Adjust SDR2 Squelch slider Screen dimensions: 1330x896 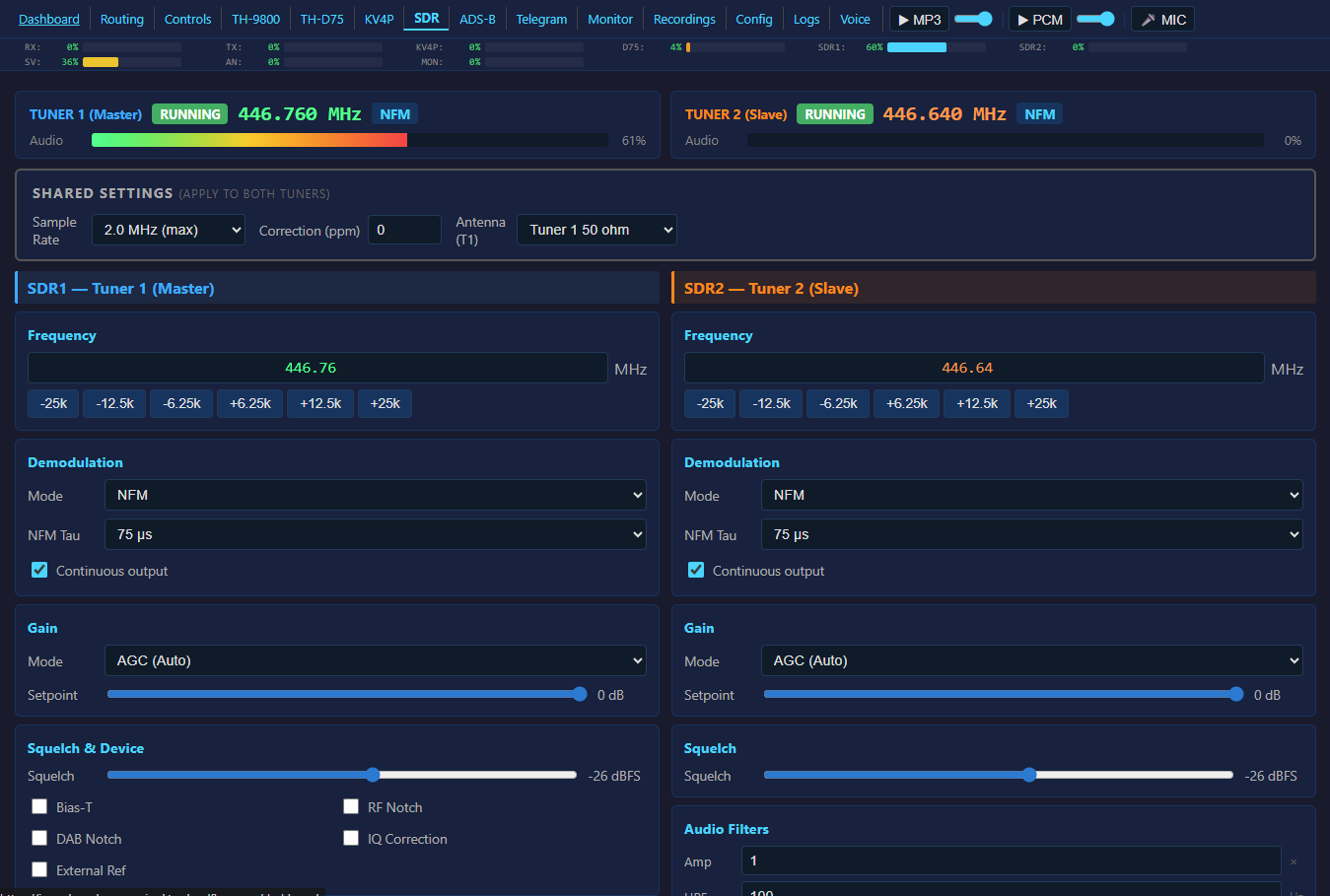point(999,775)
